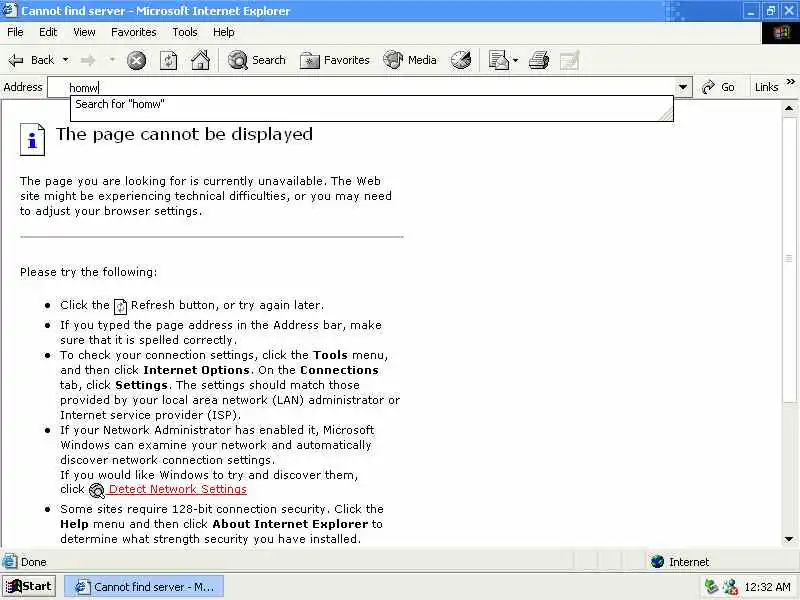The image size is (800, 600).
Task: Click the 12:32 AM system clock
Action: [767, 587]
